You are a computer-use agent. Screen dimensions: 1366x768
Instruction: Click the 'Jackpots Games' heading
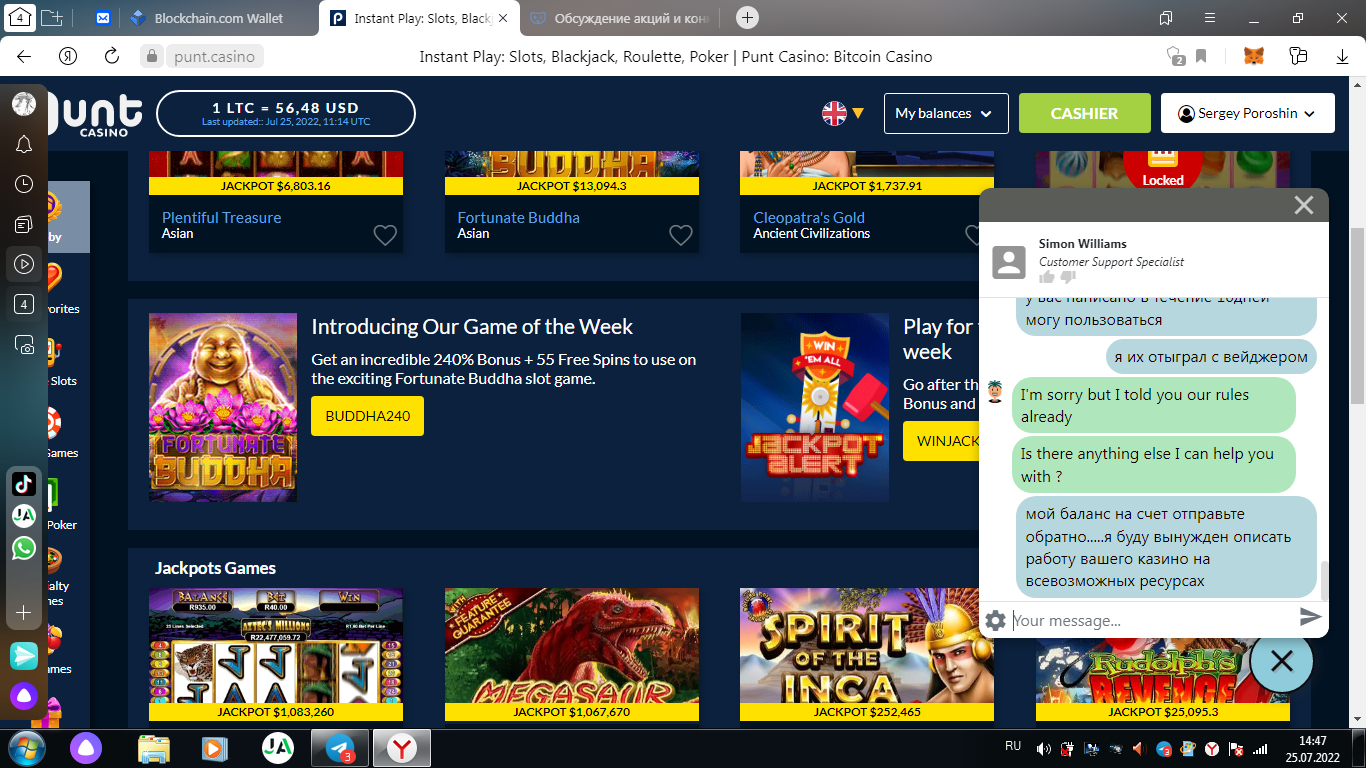(215, 568)
